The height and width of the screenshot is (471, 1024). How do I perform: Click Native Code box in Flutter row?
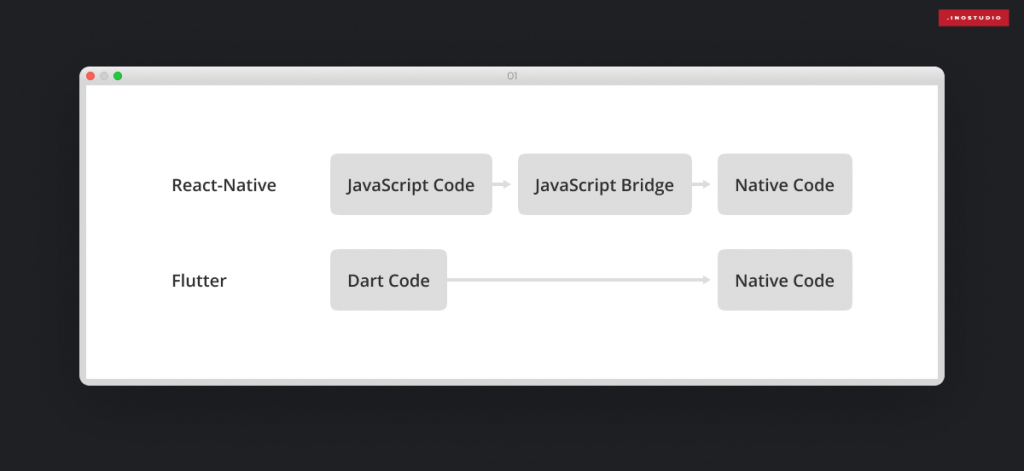tap(784, 280)
